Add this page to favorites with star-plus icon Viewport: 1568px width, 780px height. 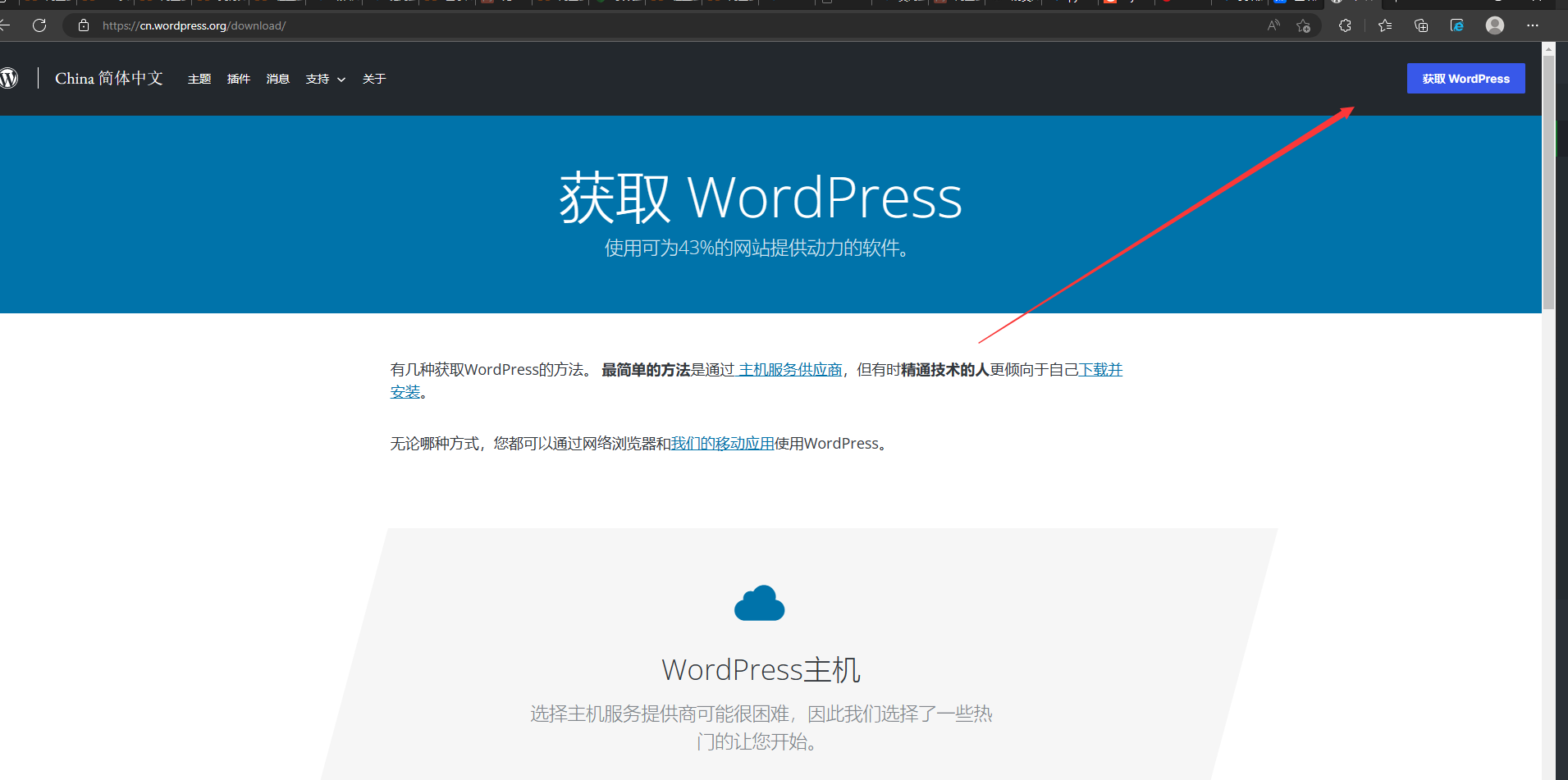[x=1303, y=25]
